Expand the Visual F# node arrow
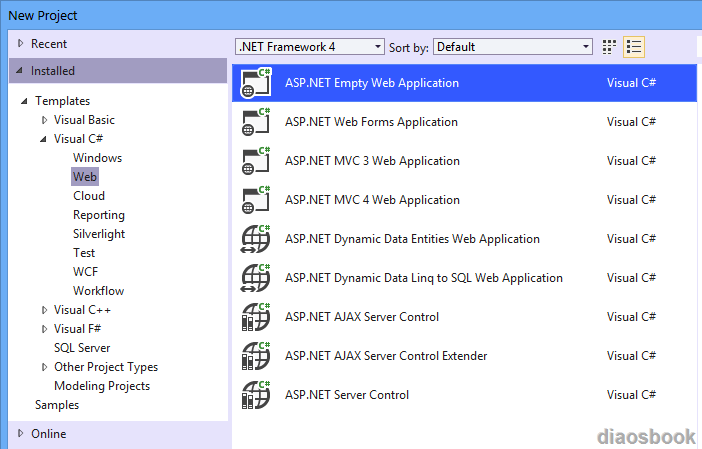This screenshot has height=449, width=702. 44,329
